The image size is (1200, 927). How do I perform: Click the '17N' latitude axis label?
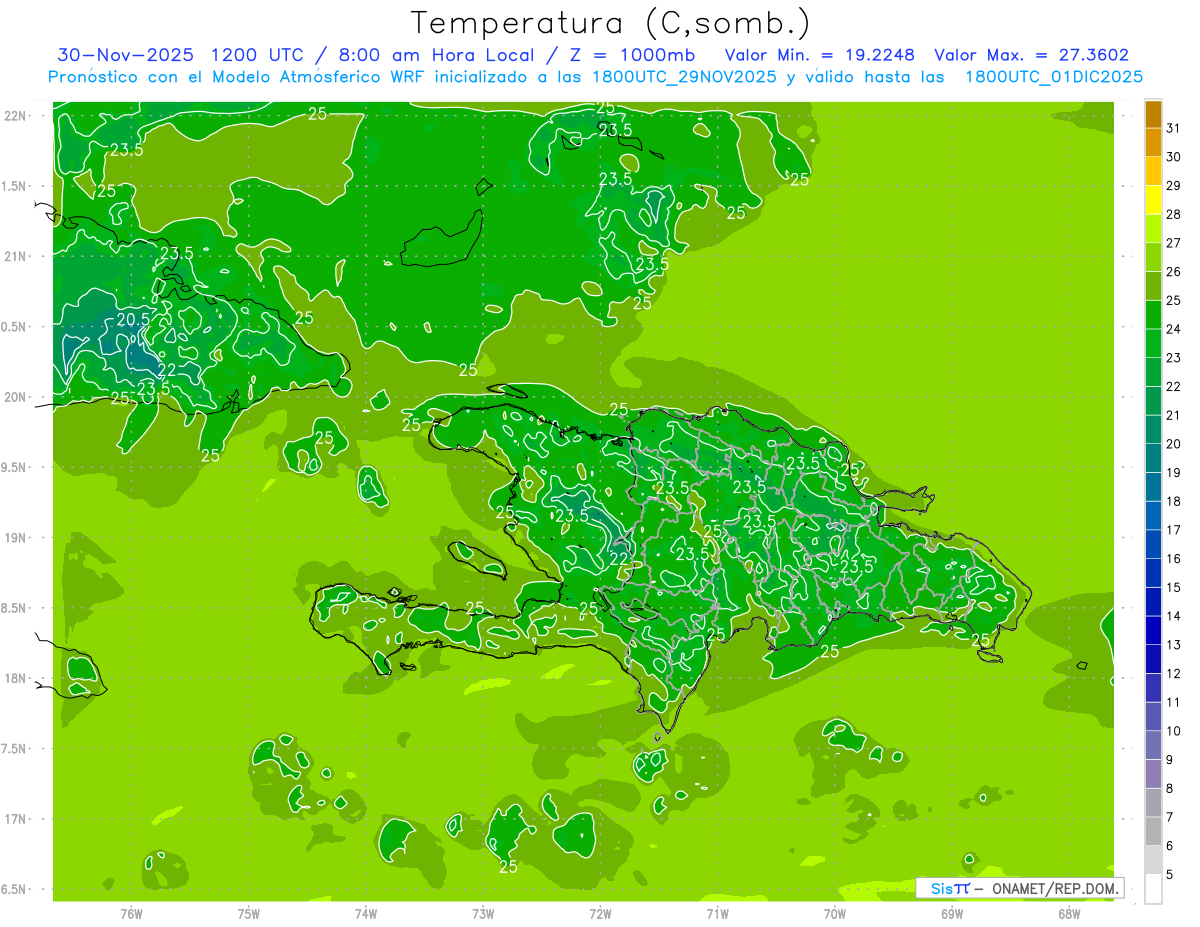pyautogui.click(x=14, y=819)
